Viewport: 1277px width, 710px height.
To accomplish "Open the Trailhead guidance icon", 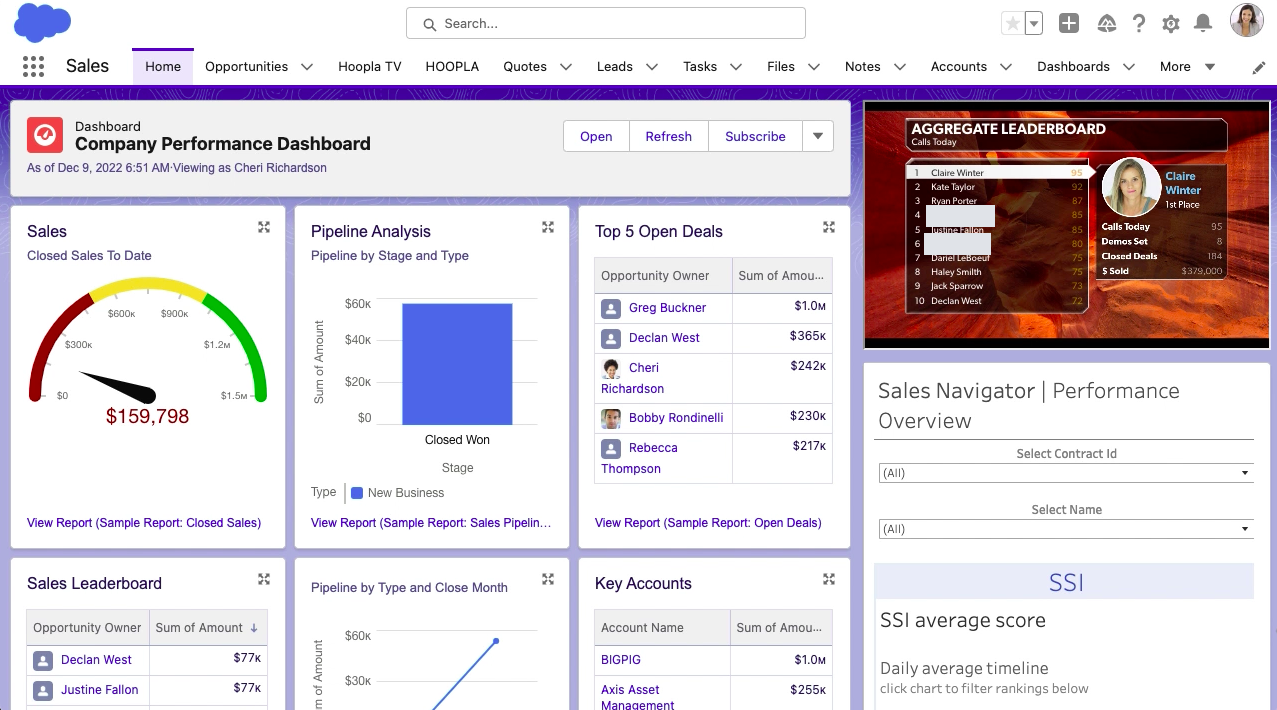I will [1106, 23].
